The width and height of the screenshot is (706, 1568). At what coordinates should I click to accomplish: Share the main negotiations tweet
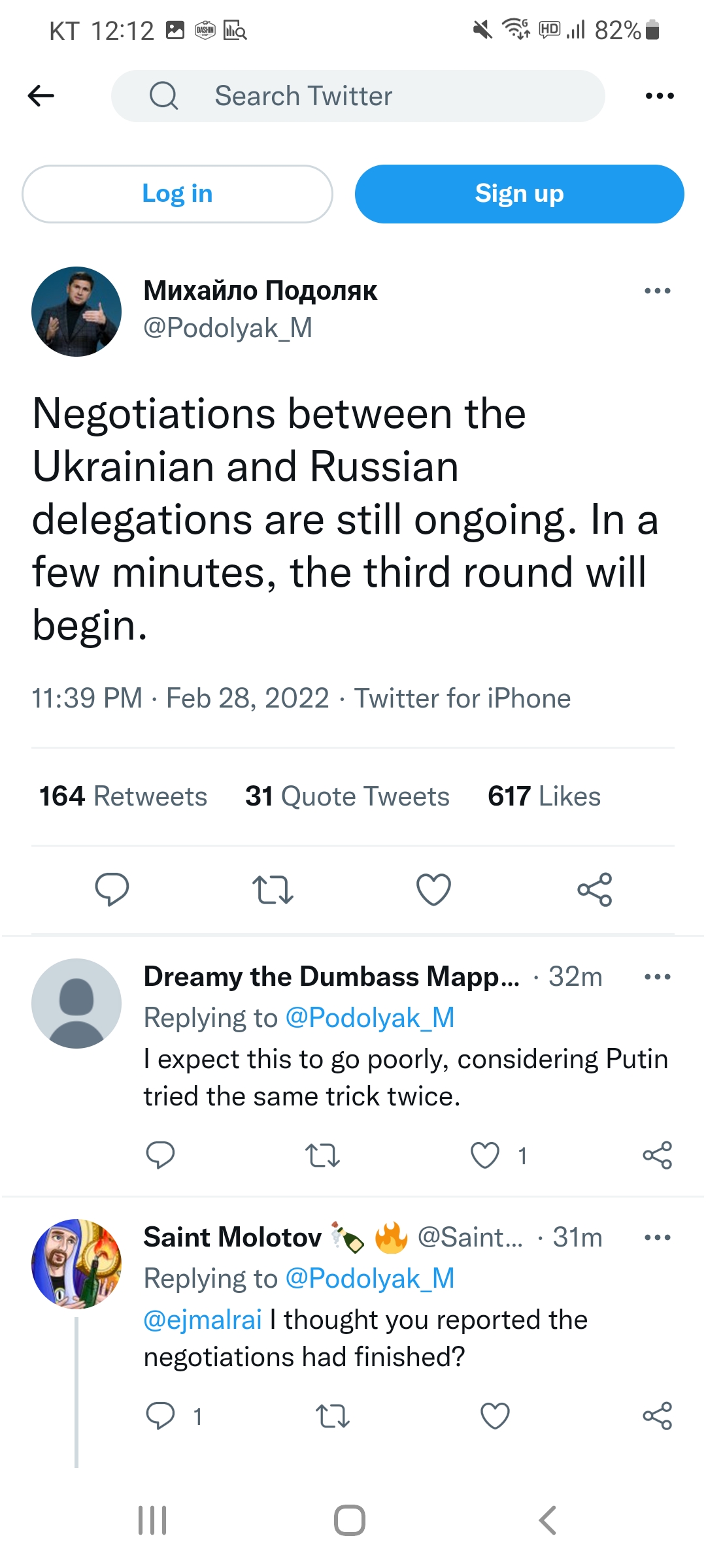pyautogui.click(x=594, y=889)
